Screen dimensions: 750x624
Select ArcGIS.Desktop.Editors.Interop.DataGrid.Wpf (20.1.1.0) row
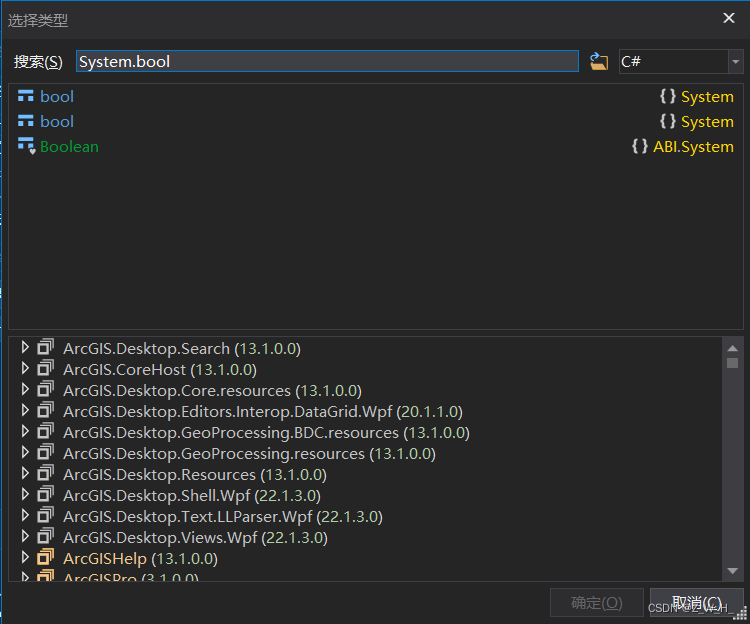tap(263, 412)
